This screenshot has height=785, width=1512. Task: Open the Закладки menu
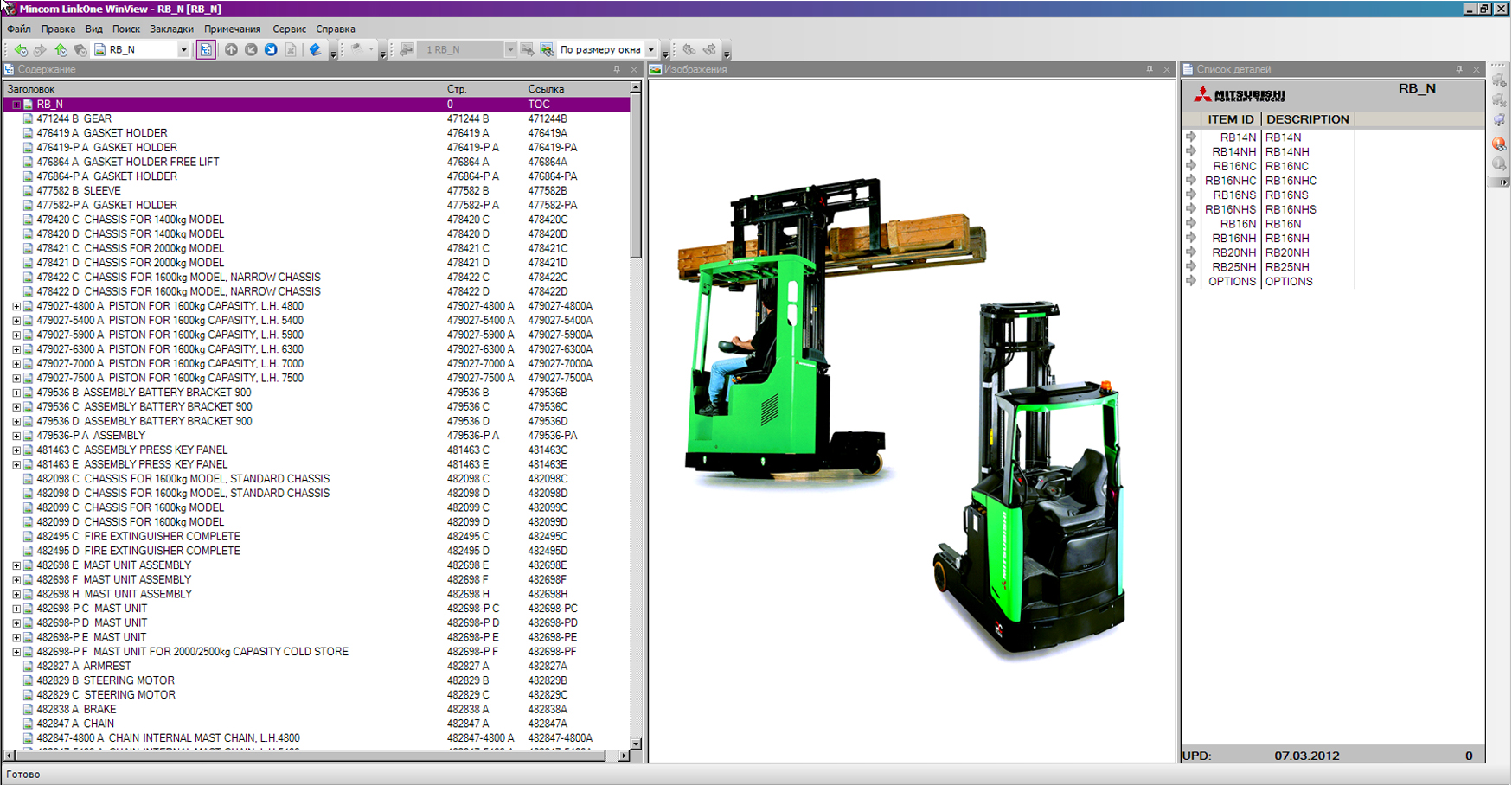pyautogui.click(x=171, y=29)
